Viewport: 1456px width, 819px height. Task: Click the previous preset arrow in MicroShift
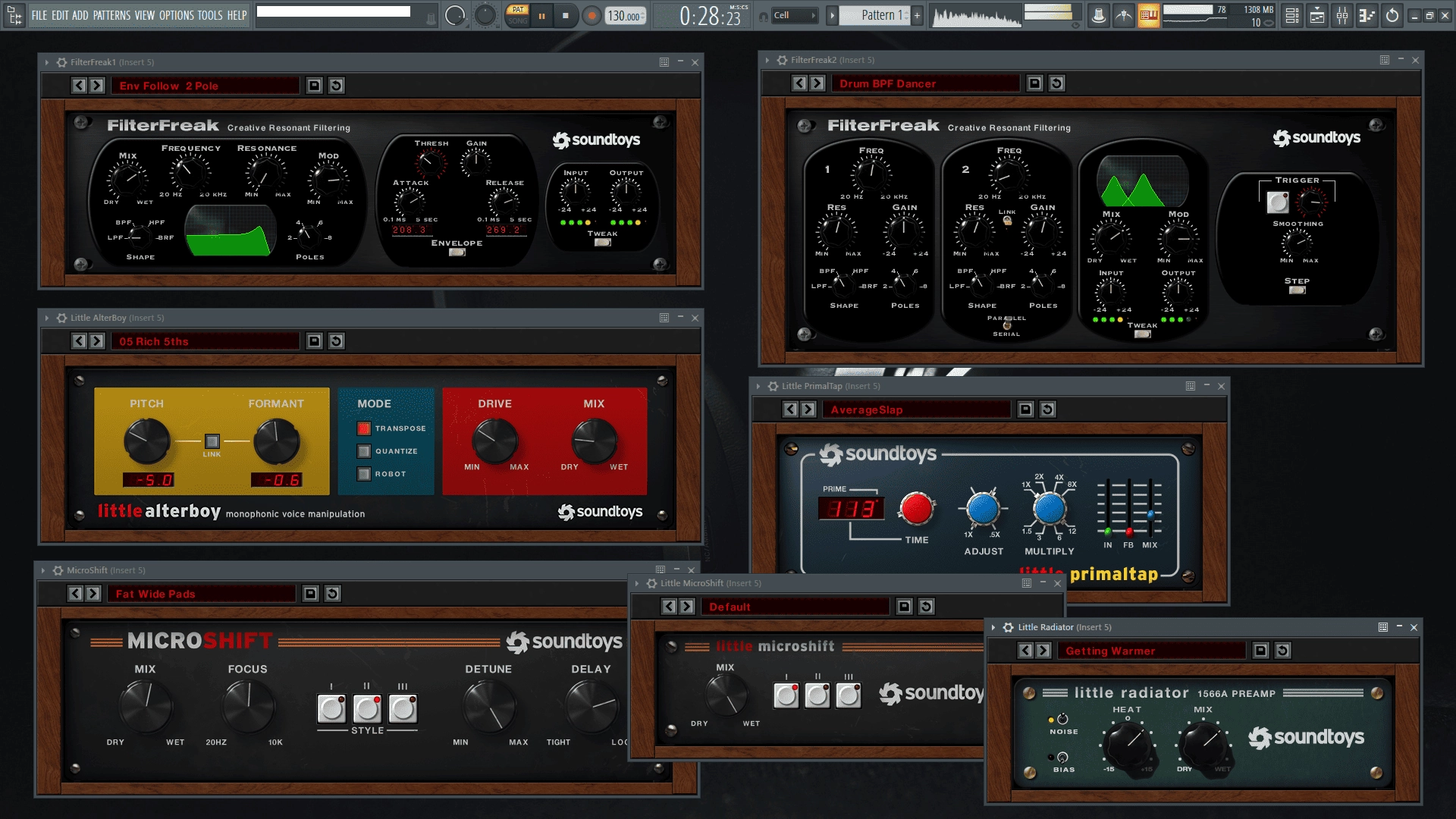pyautogui.click(x=75, y=594)
